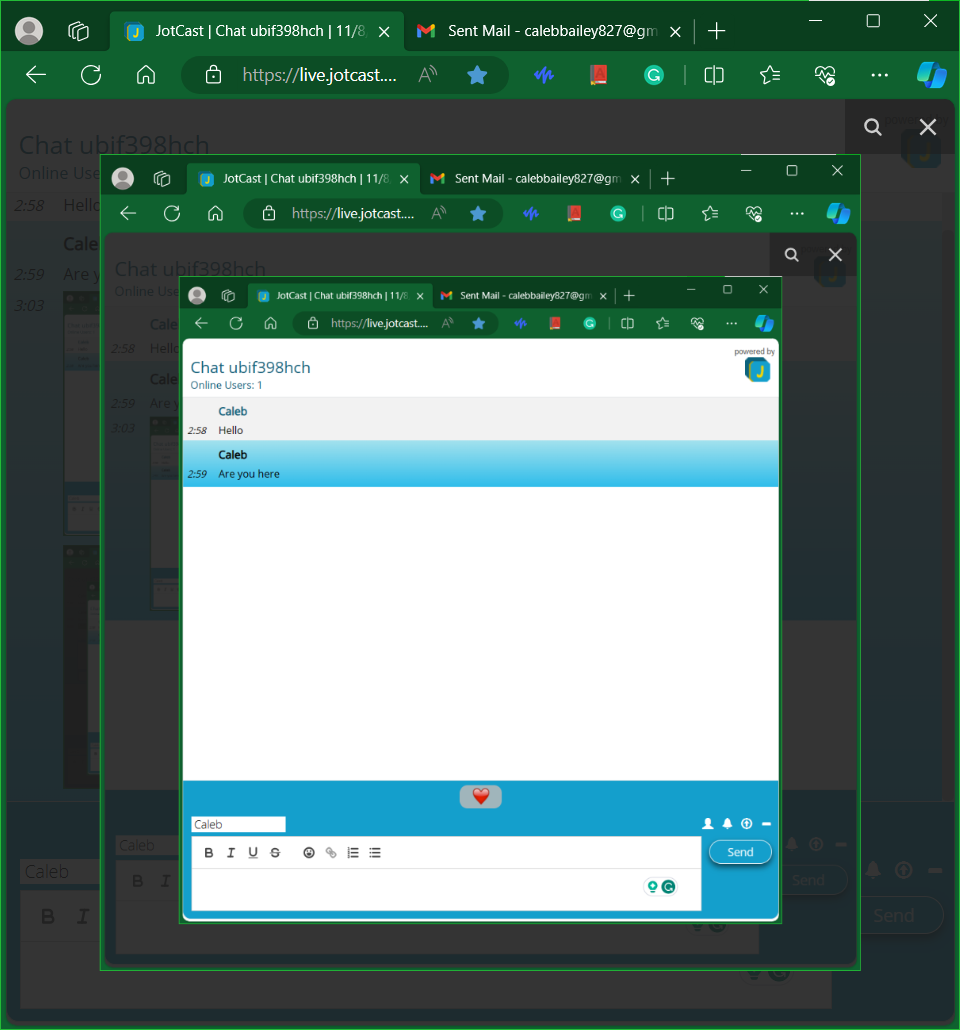Click the message text area below the formatting toolbar
960x1030 pixels.
[x=446, y=889]
